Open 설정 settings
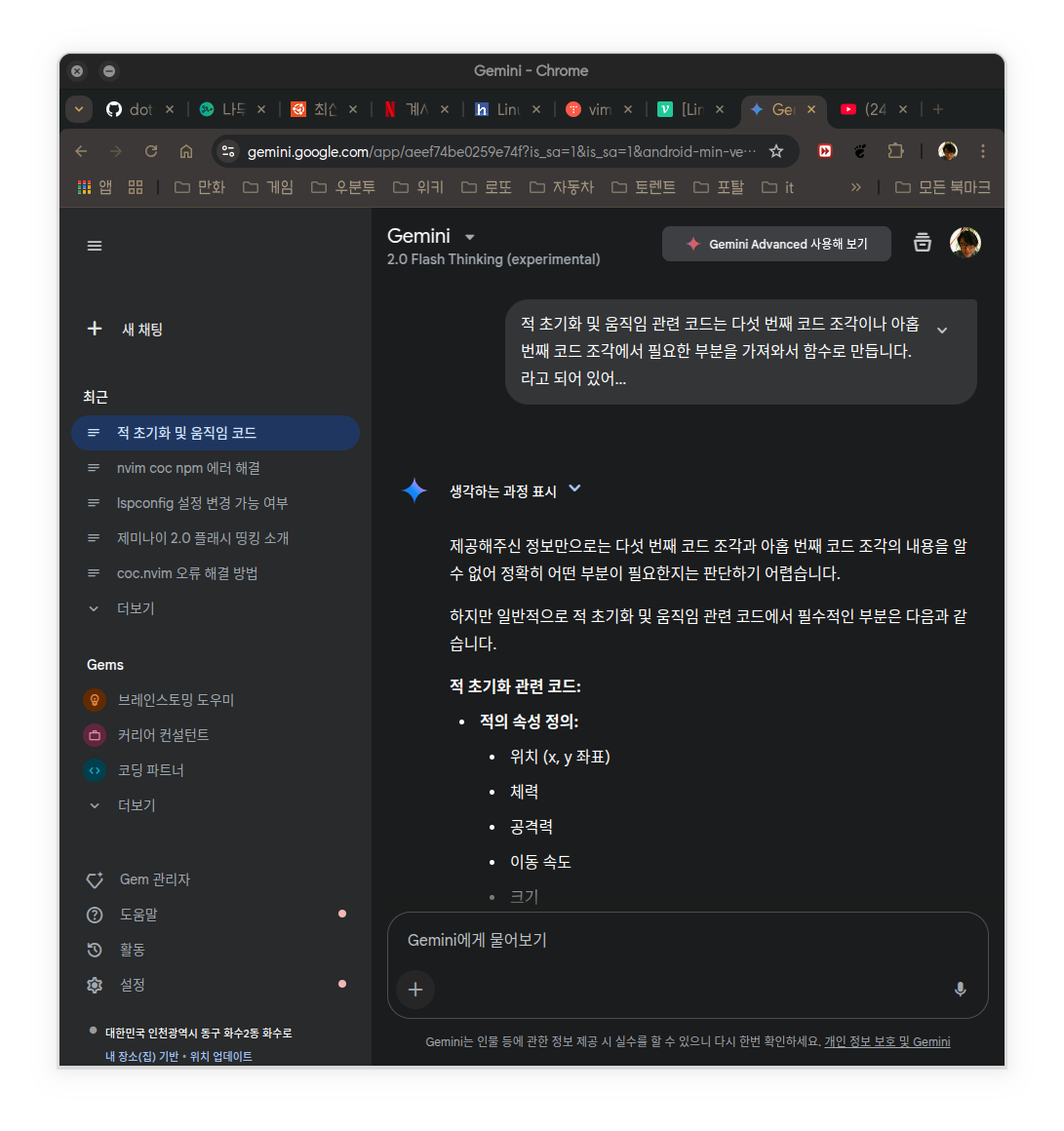Screen dimensions: 1064x1131 [215, 985]
